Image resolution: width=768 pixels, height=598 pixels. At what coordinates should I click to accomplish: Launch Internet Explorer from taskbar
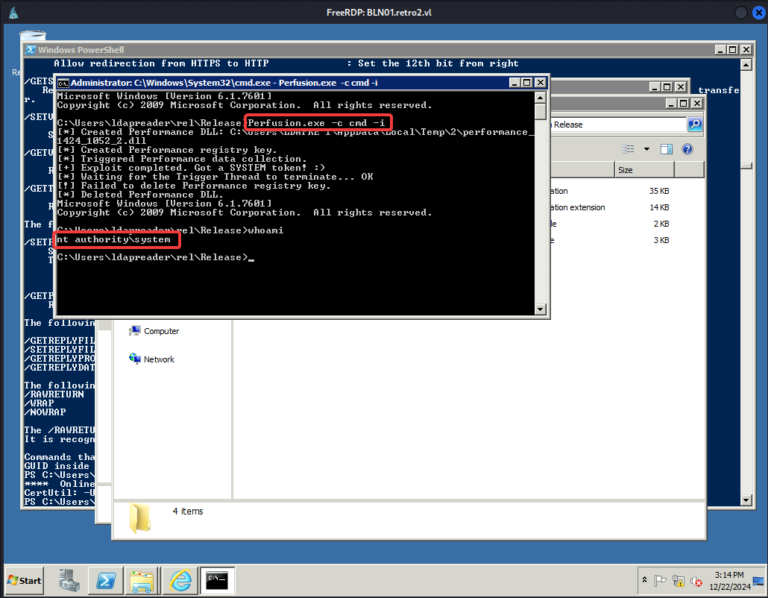[180, 580]
